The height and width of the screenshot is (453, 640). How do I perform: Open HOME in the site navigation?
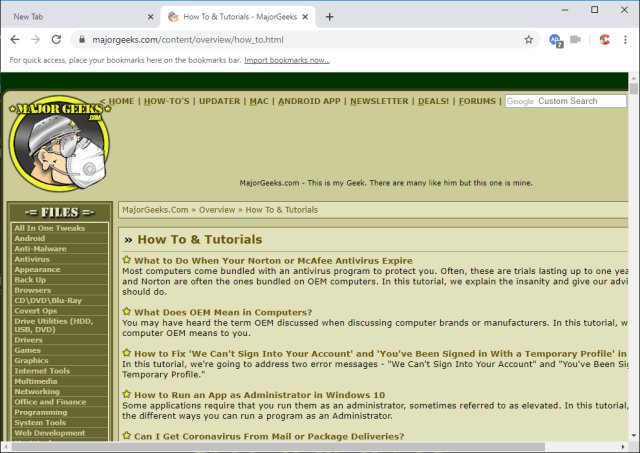pos(121,101)
